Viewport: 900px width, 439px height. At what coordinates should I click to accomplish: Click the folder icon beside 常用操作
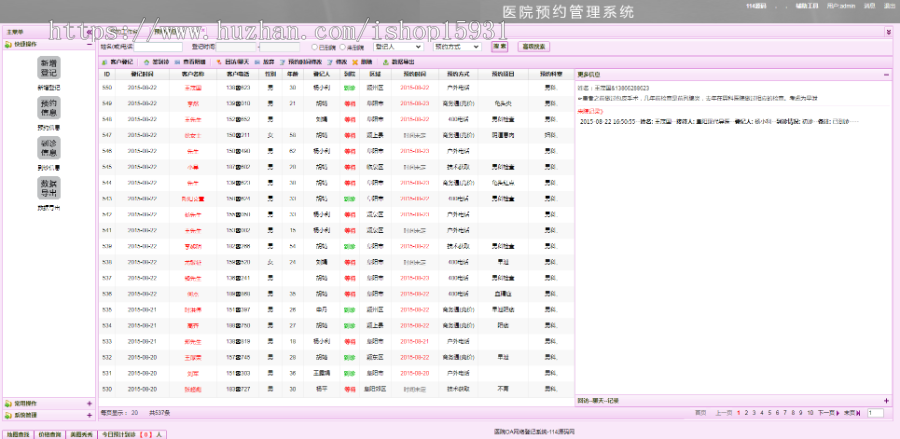8,403
